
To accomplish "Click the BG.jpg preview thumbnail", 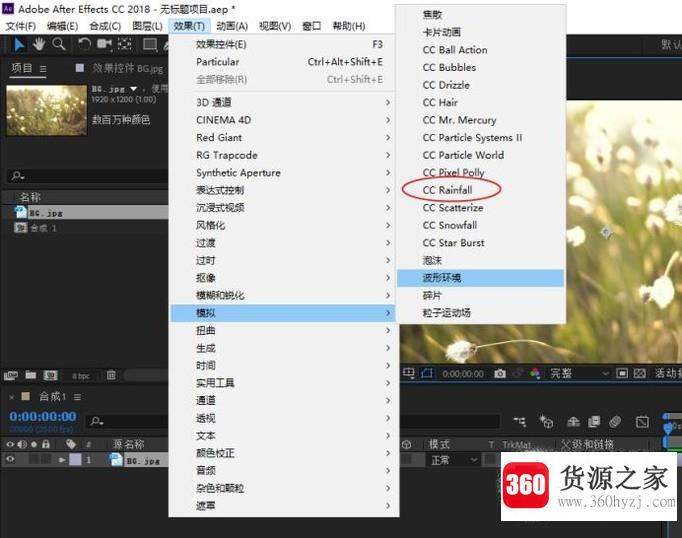I will [47, 110].
